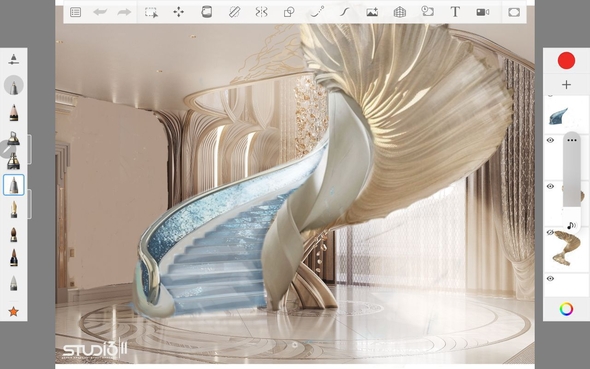The image size is (590, 369).
Task: Hide the bottom background layer with eye icon
Action: click(x=550, y=278)
